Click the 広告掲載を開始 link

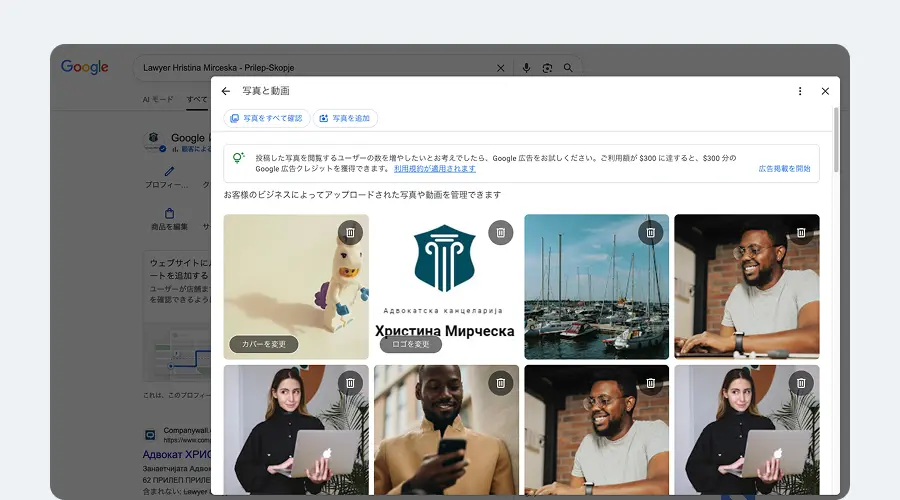(x=784, y=169)
